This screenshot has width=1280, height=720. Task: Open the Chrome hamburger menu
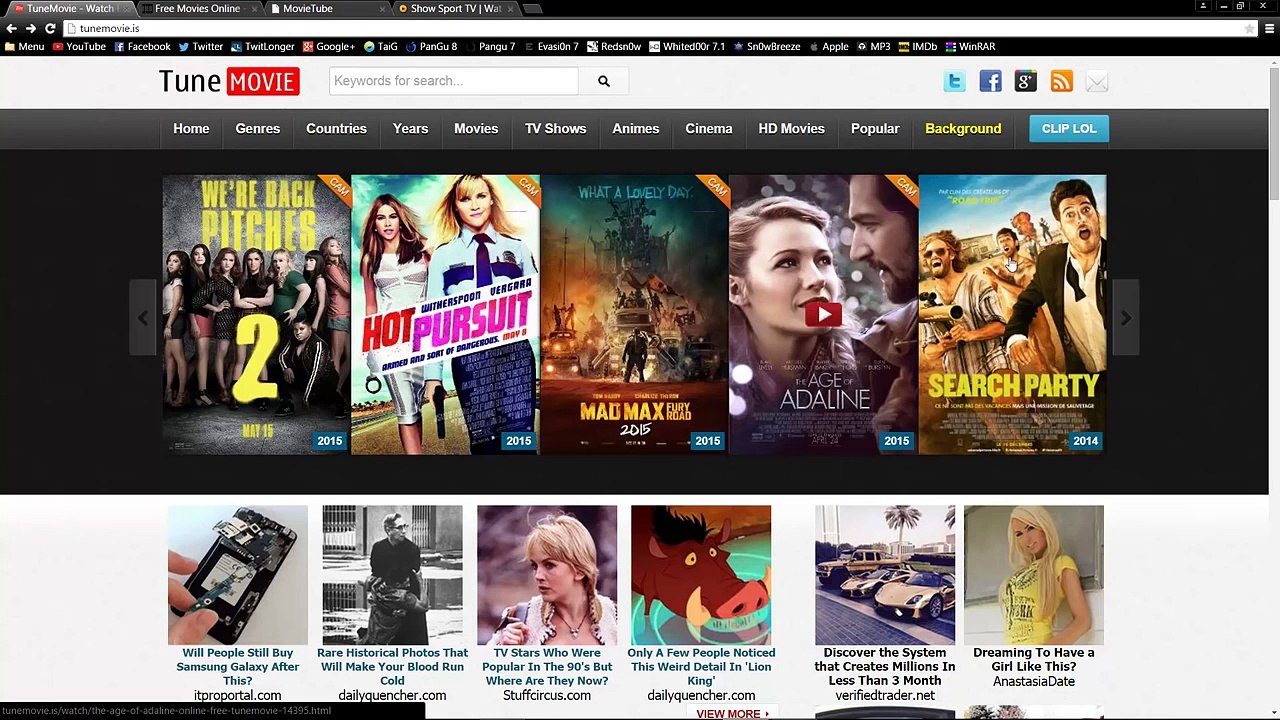tap(1269, 28)
